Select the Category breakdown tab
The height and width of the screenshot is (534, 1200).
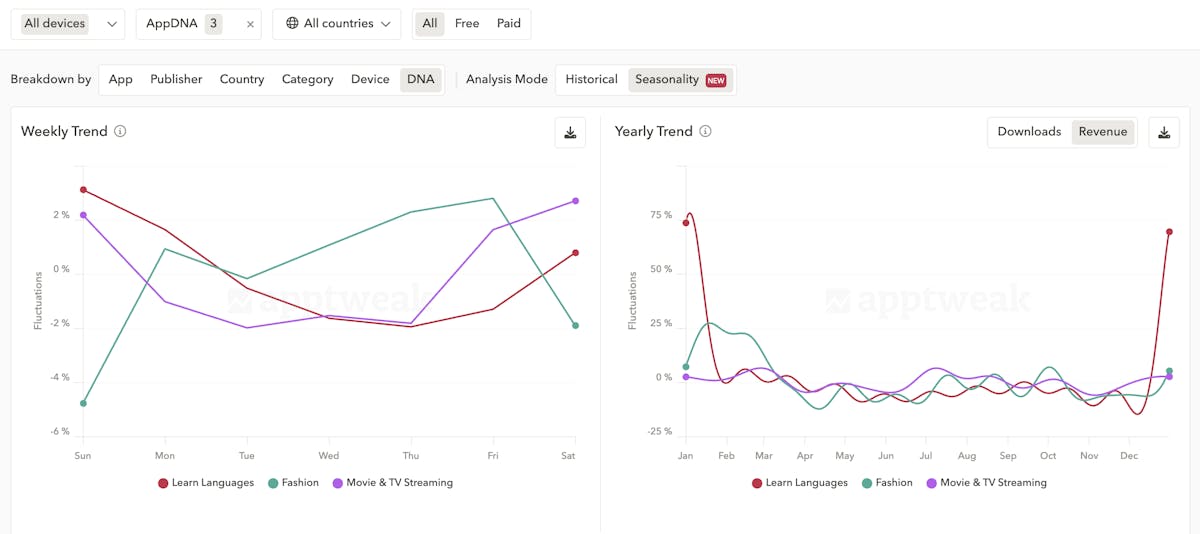click(x=307, y=79)
